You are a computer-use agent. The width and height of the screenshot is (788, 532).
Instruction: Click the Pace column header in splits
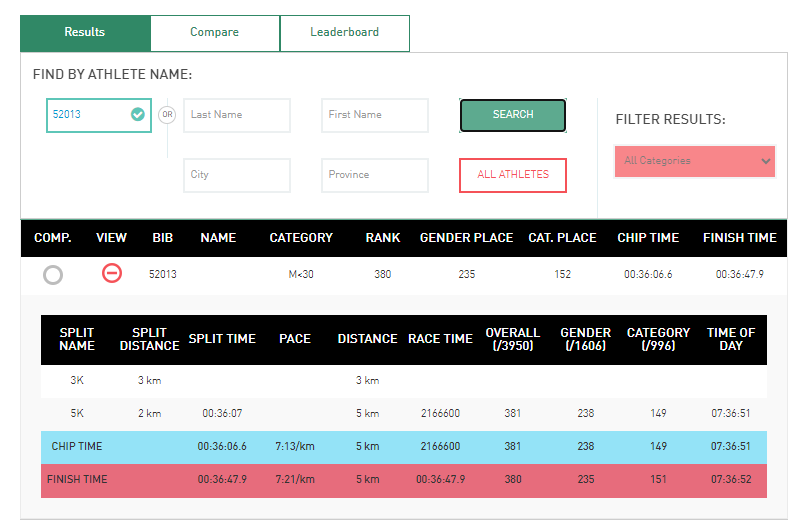tap(294, 339)
